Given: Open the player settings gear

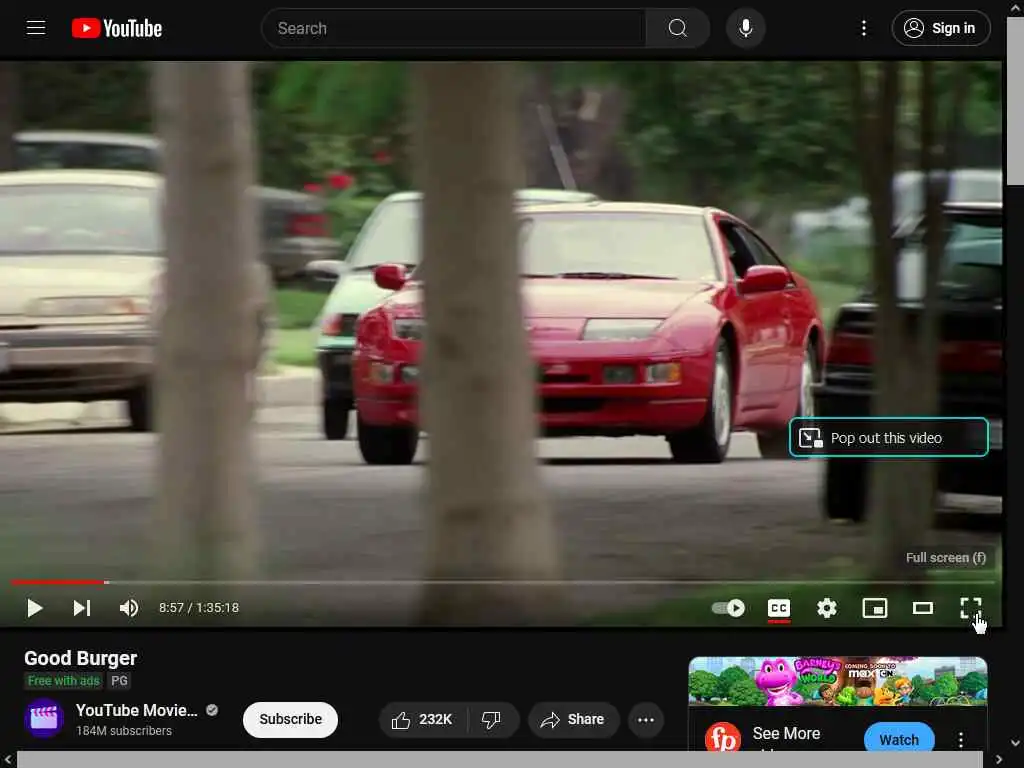Looking at the screenshot, I should tap(827, 608).
